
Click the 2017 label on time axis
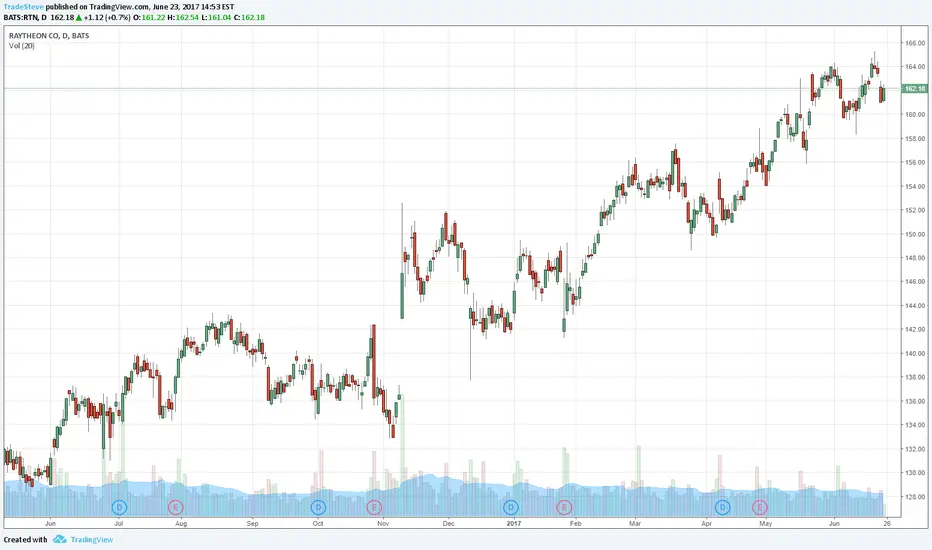click(x=514, y=524)
